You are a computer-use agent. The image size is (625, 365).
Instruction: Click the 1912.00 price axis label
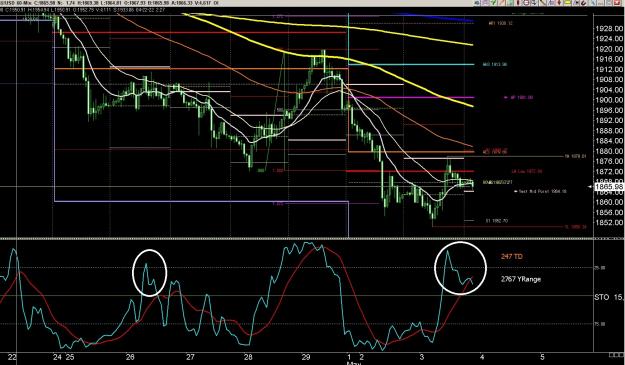click(609, 69)
